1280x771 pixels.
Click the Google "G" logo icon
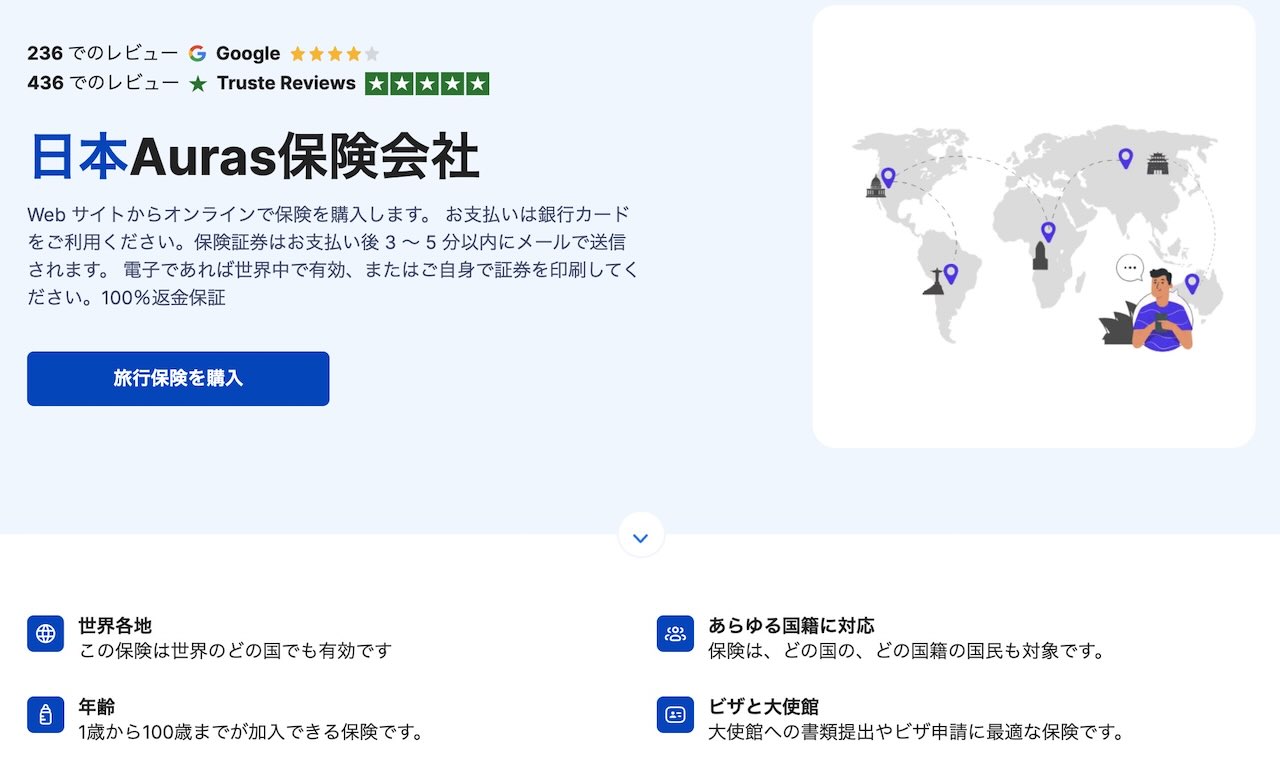[198, 53]
